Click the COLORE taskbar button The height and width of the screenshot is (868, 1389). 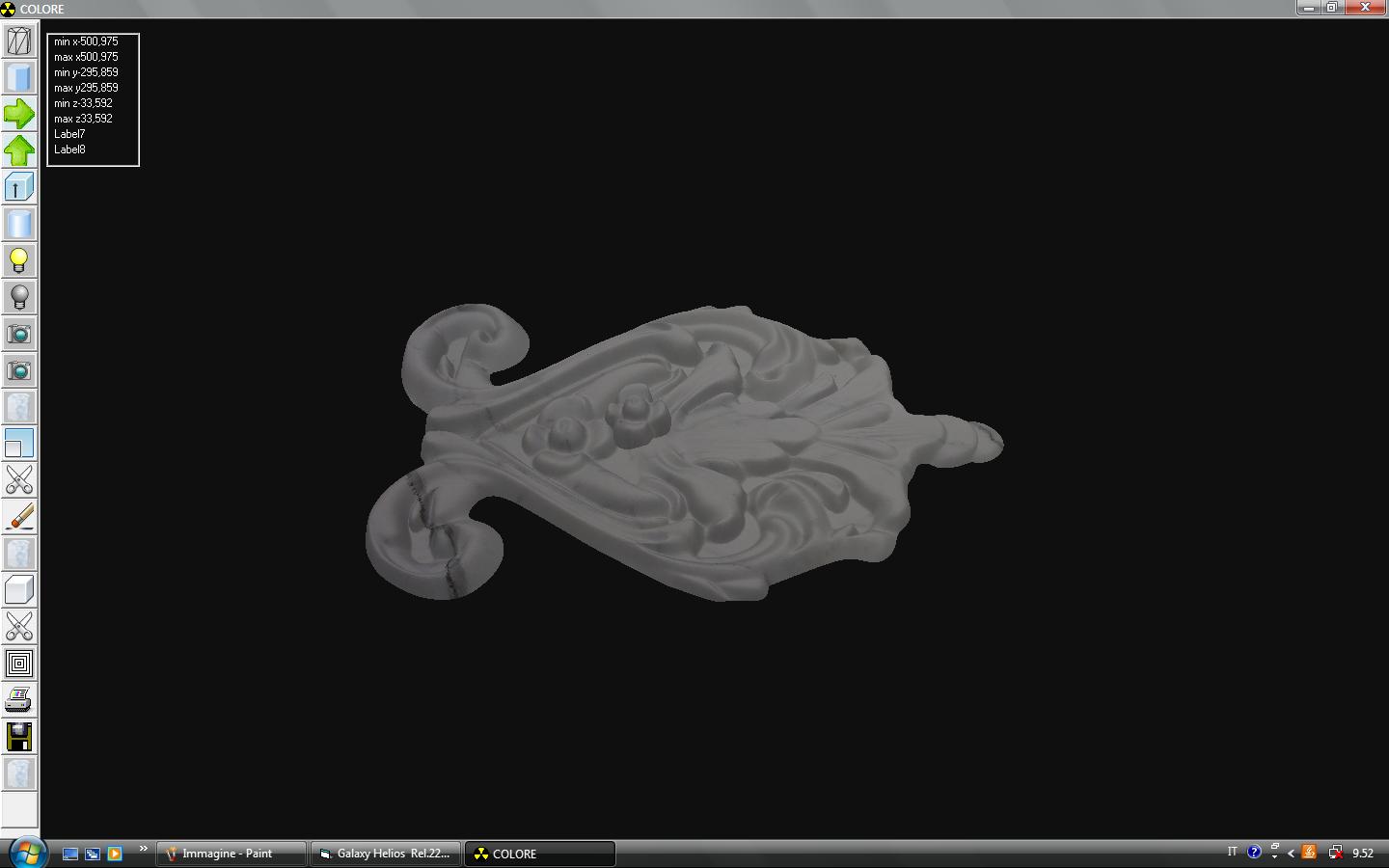tap(540, 854)
